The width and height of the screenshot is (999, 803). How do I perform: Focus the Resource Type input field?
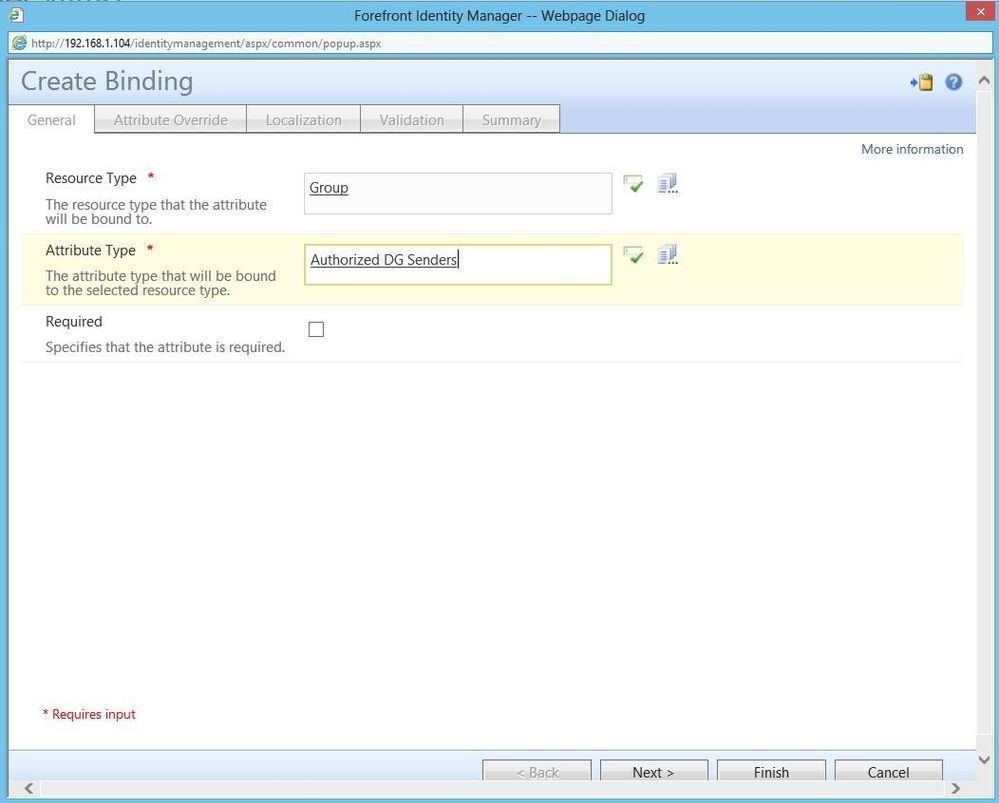click(x=458, y=194)
